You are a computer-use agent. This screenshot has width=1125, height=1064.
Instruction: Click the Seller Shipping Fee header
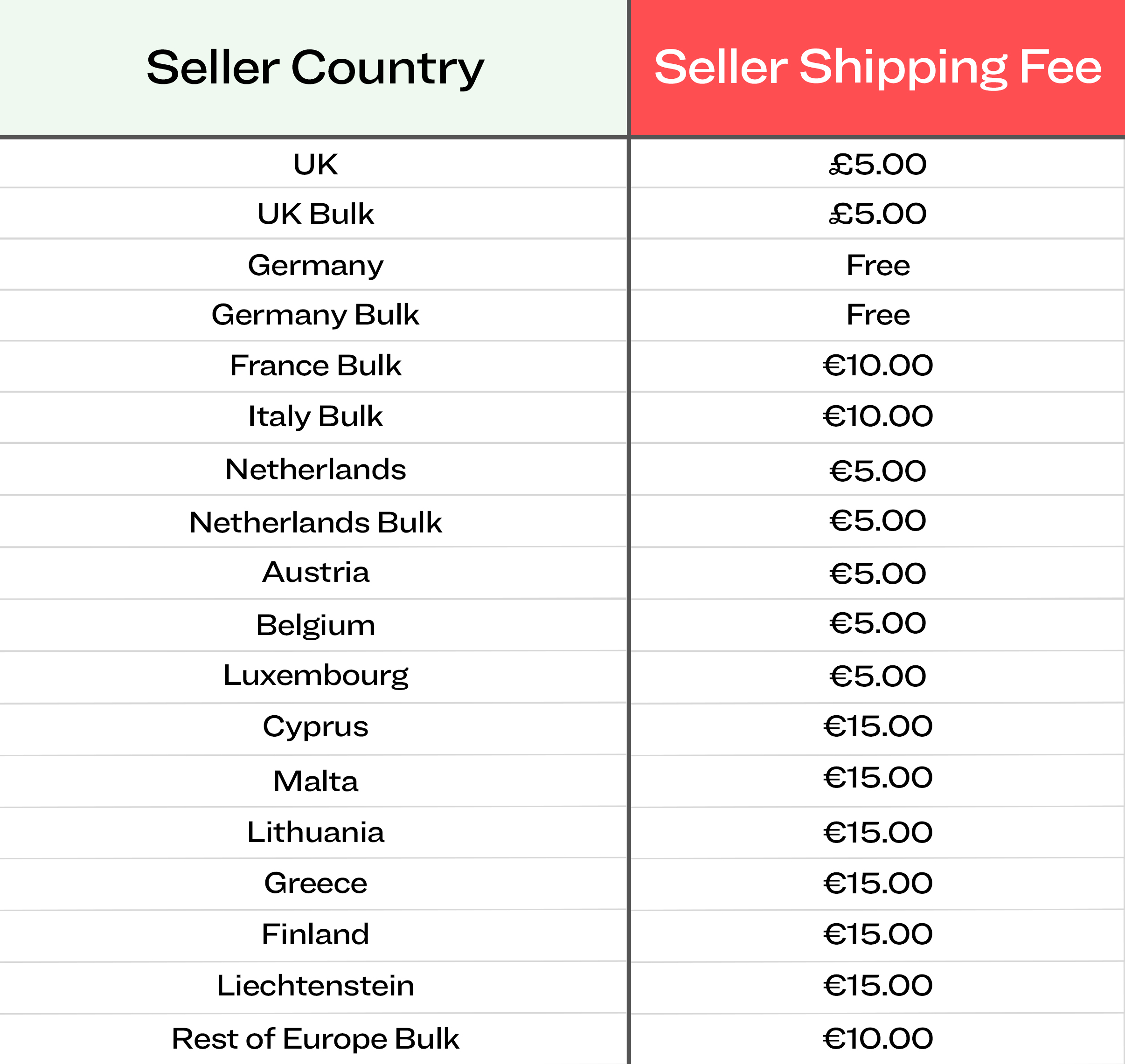[878, 68]
